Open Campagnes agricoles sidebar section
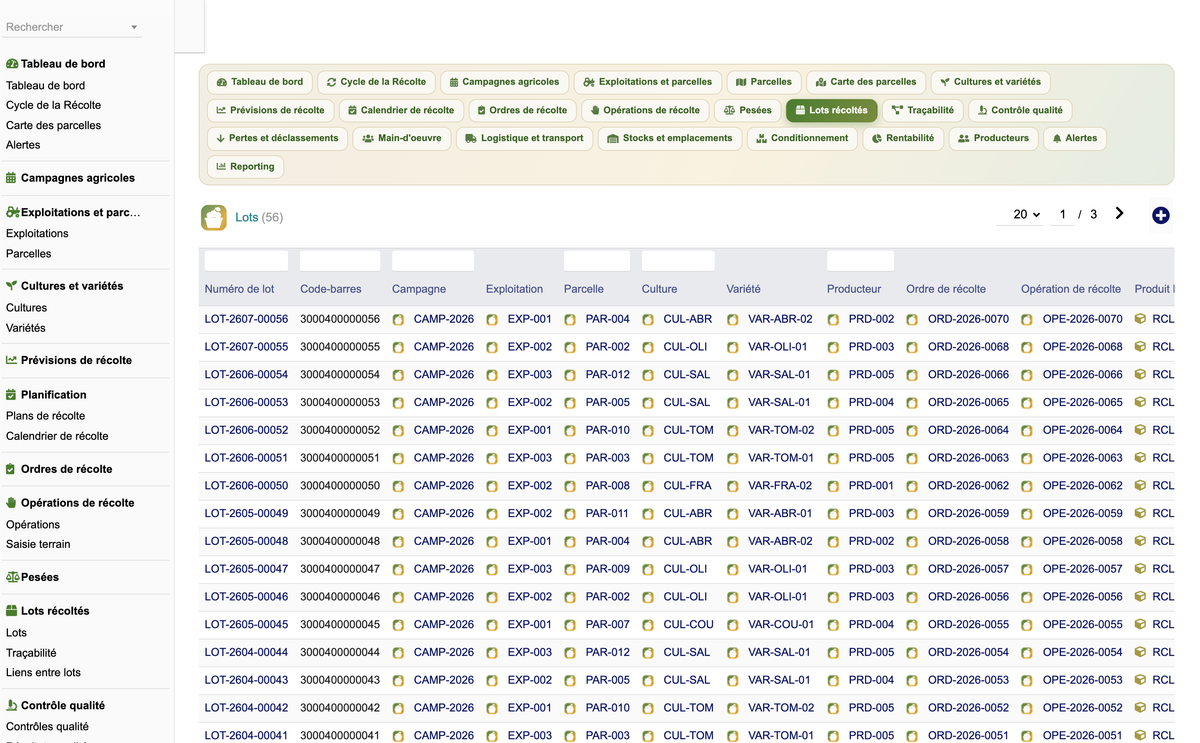The image size is (1200, 743). click(x=77, y=178)
